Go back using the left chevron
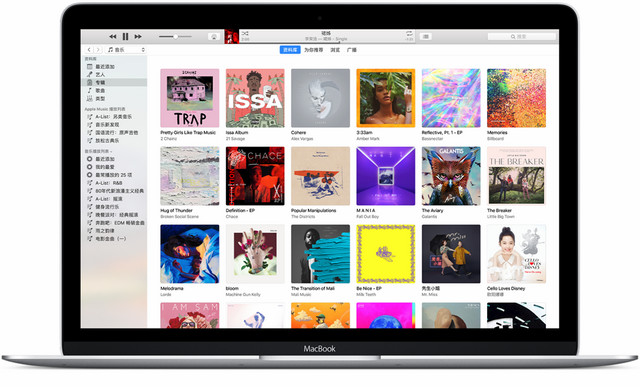 (x=89, y=49)
